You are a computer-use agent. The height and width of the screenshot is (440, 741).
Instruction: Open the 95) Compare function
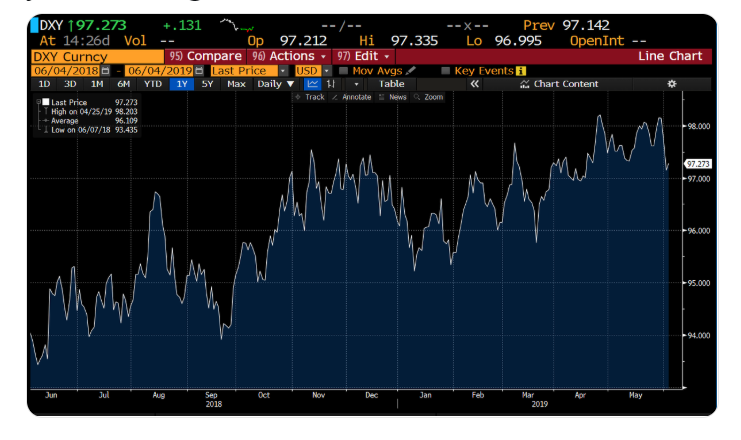pos(206,56)
